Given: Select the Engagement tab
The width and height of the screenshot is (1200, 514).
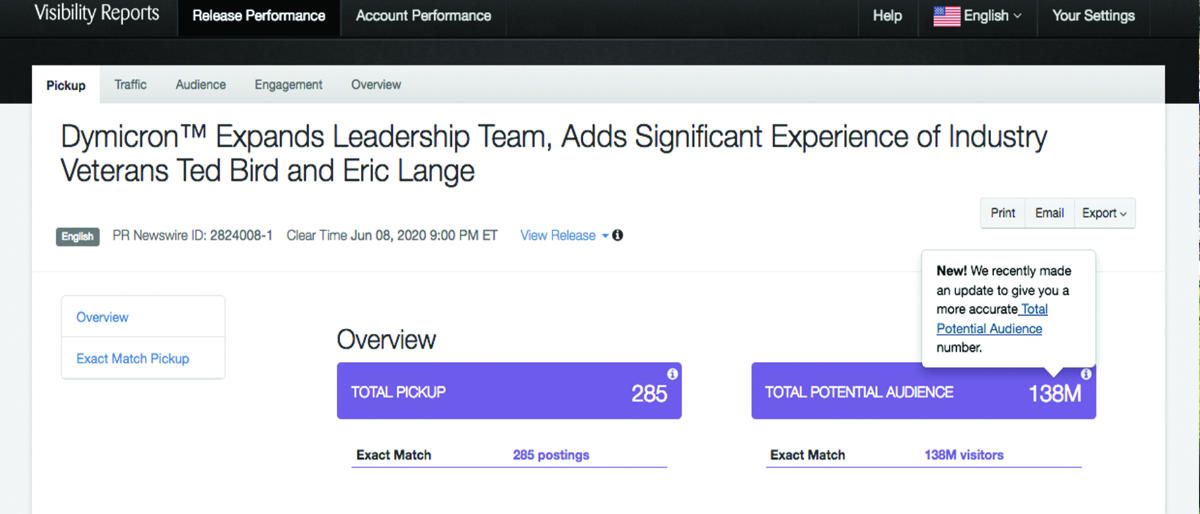Looking at the screenshot, I should coord(288,85).
